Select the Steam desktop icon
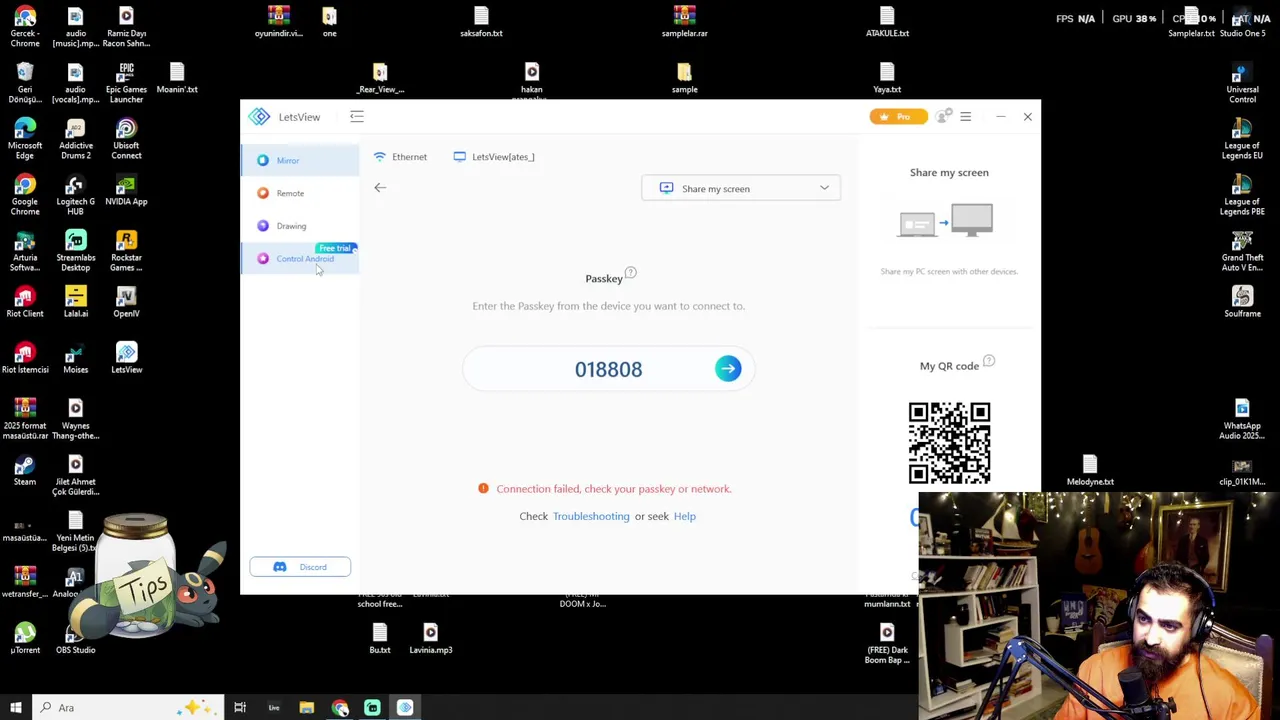The height and width of the screenshot is (720, 1280). click(x=25, y=469)
